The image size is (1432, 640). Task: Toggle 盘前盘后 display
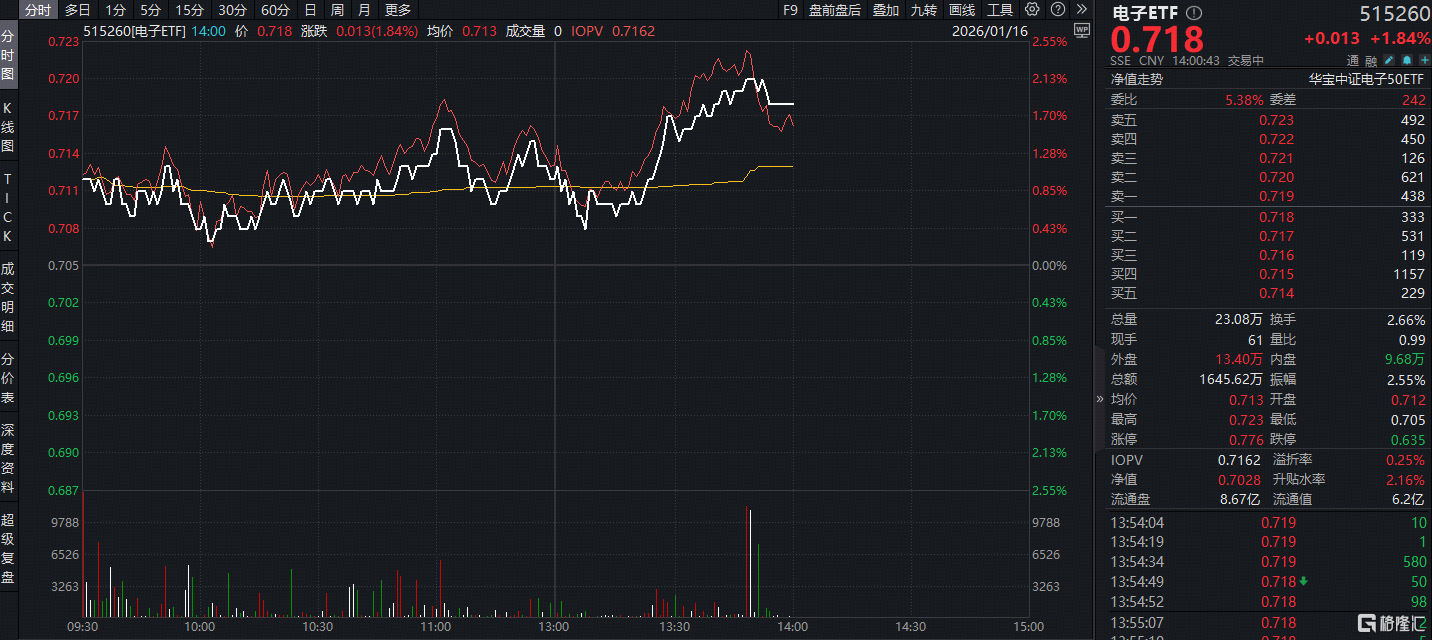tap(834, 10)
